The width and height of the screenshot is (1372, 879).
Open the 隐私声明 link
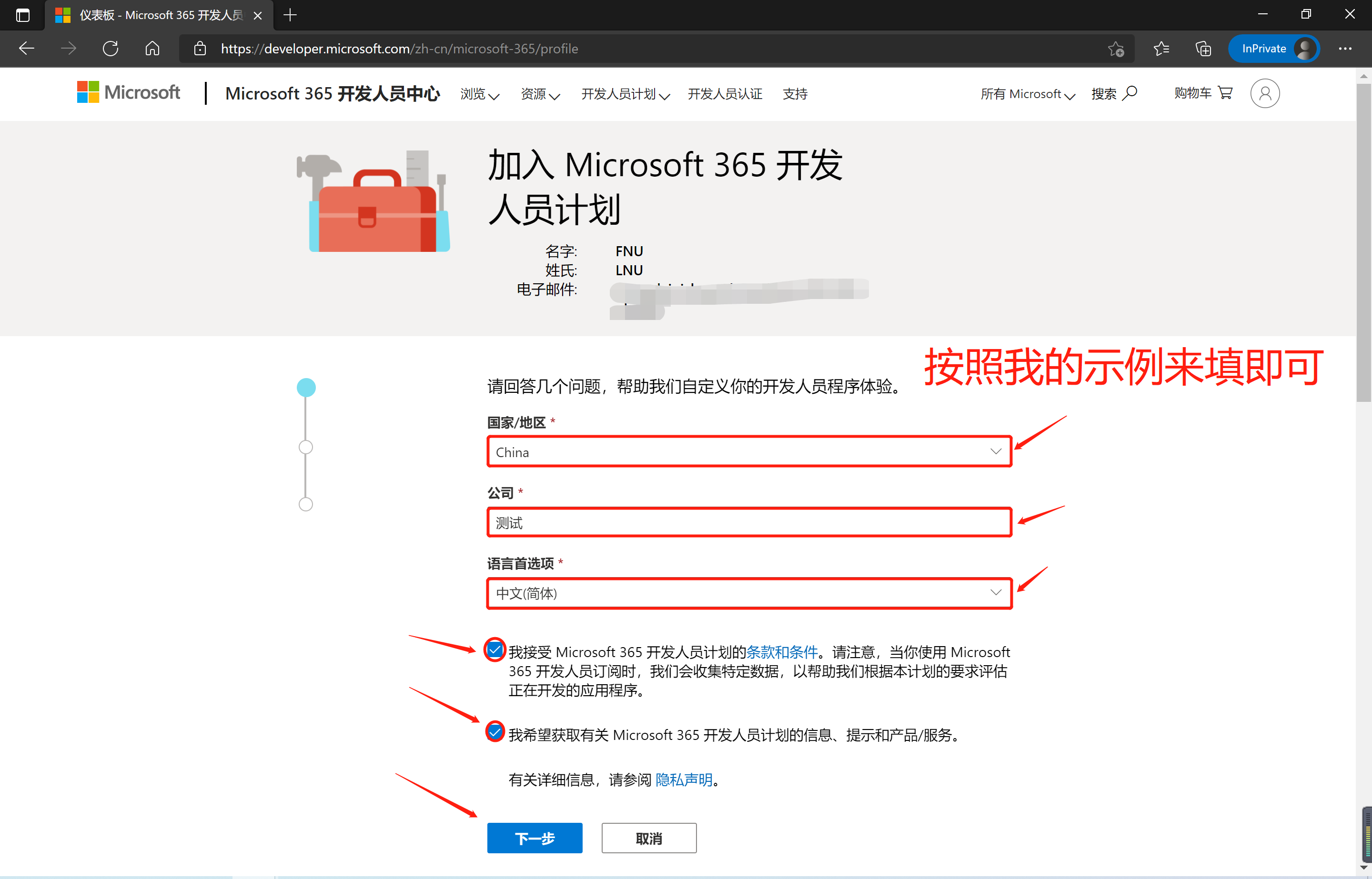point(684,779)
